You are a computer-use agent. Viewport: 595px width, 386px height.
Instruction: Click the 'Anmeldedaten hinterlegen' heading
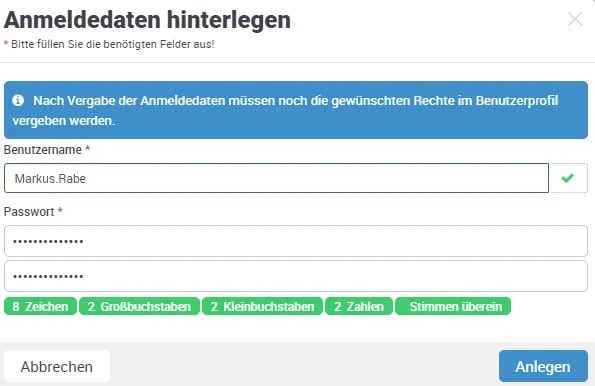[147, 20]
